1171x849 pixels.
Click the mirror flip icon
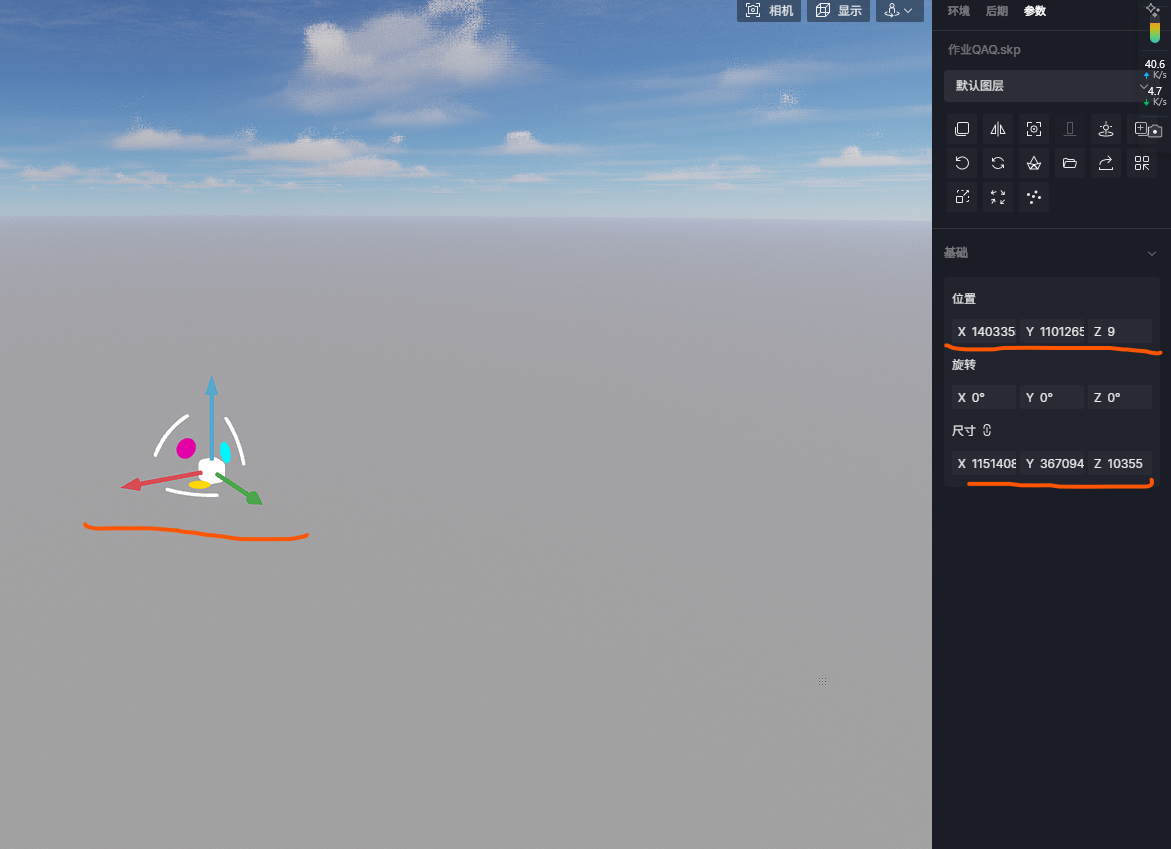pyautogui.click(x=998, y=129)
